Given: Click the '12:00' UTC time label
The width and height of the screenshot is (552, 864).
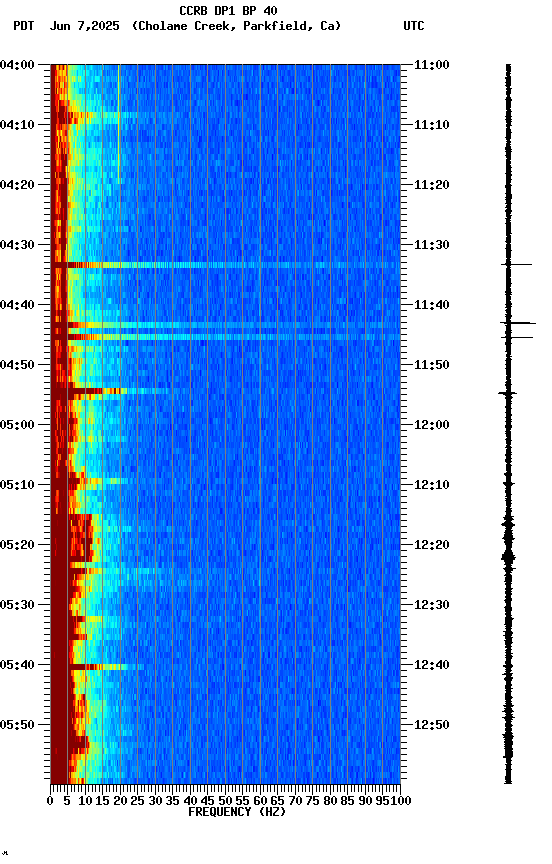Looking at the screenshot, I should (x=432, y=425).
